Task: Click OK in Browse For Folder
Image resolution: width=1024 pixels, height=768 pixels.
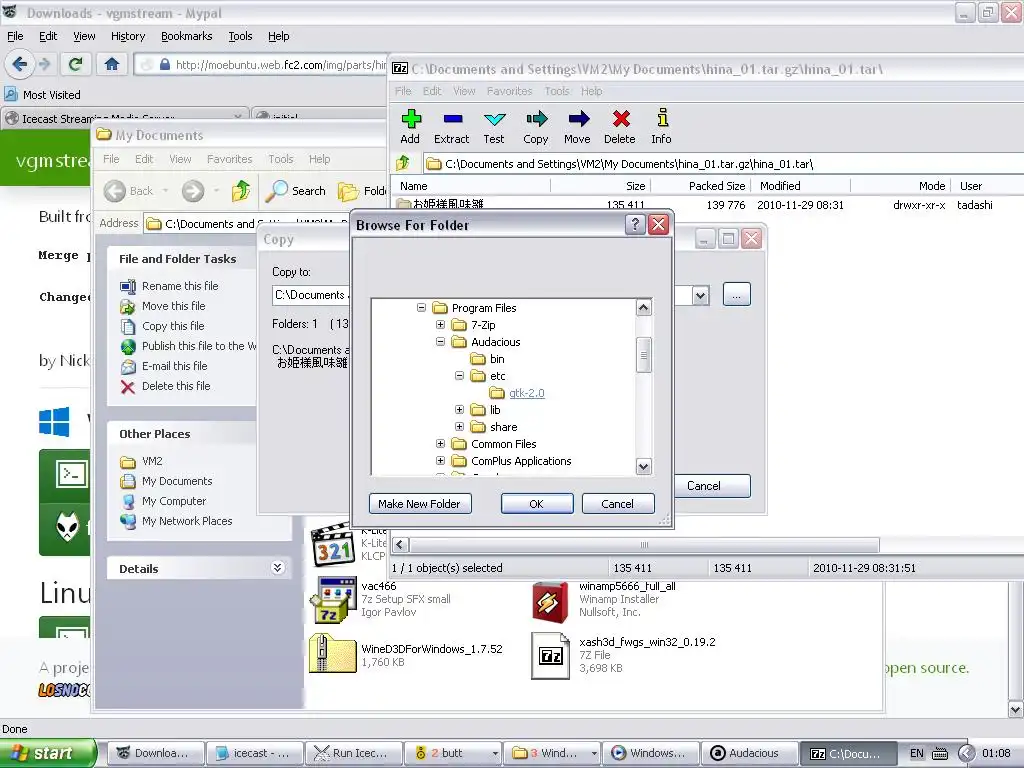Action: click(536, 504)
